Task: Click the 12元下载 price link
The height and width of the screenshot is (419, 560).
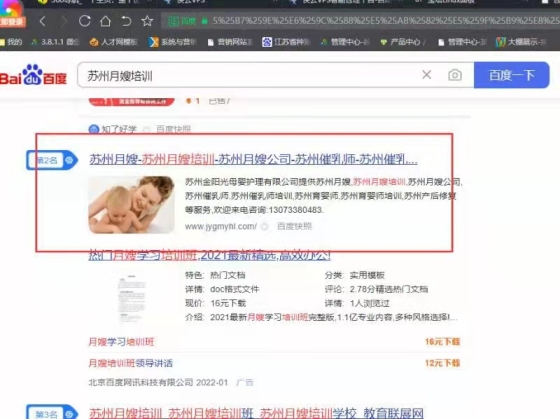Action: pos(442,363)
